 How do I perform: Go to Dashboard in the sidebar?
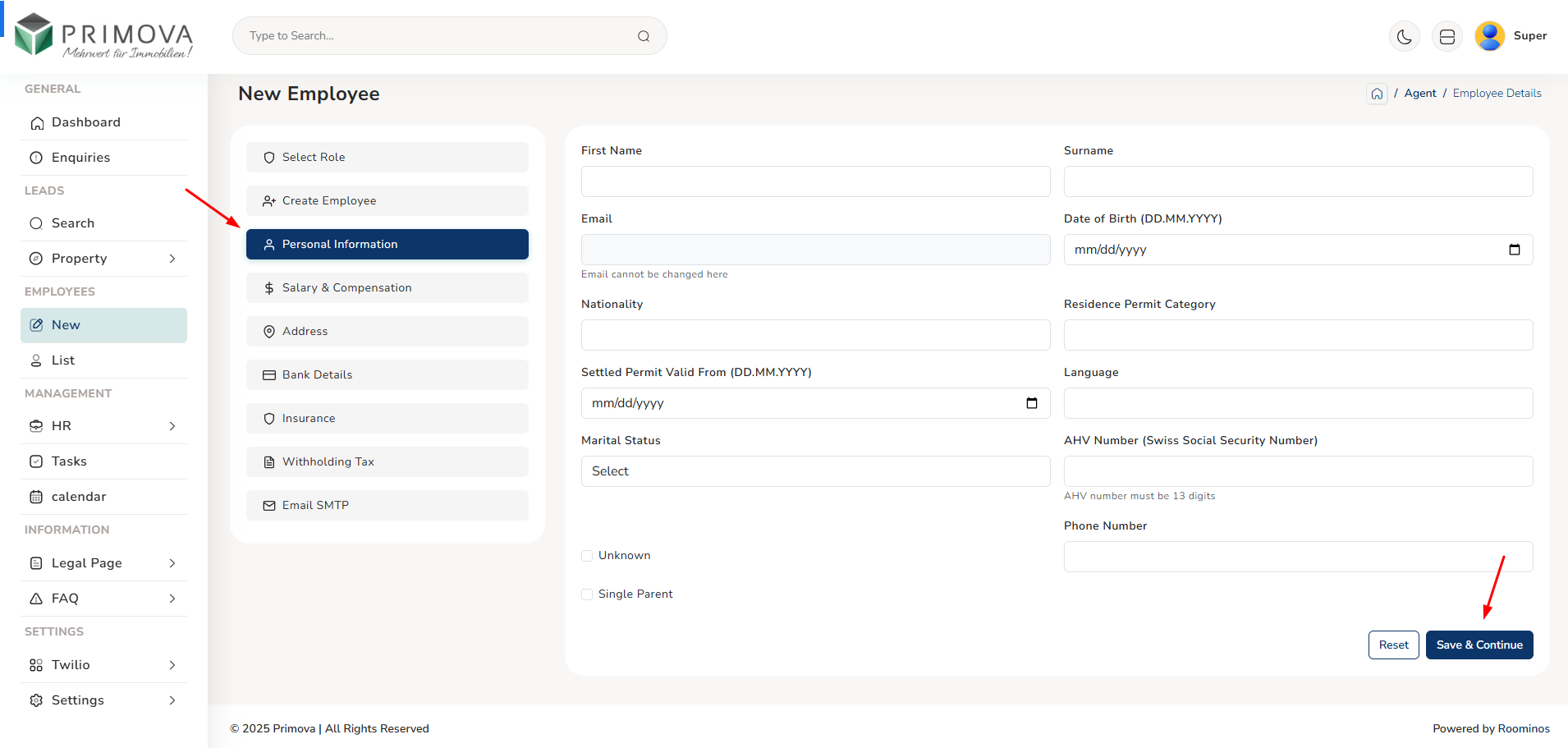(x=86, y=122)
